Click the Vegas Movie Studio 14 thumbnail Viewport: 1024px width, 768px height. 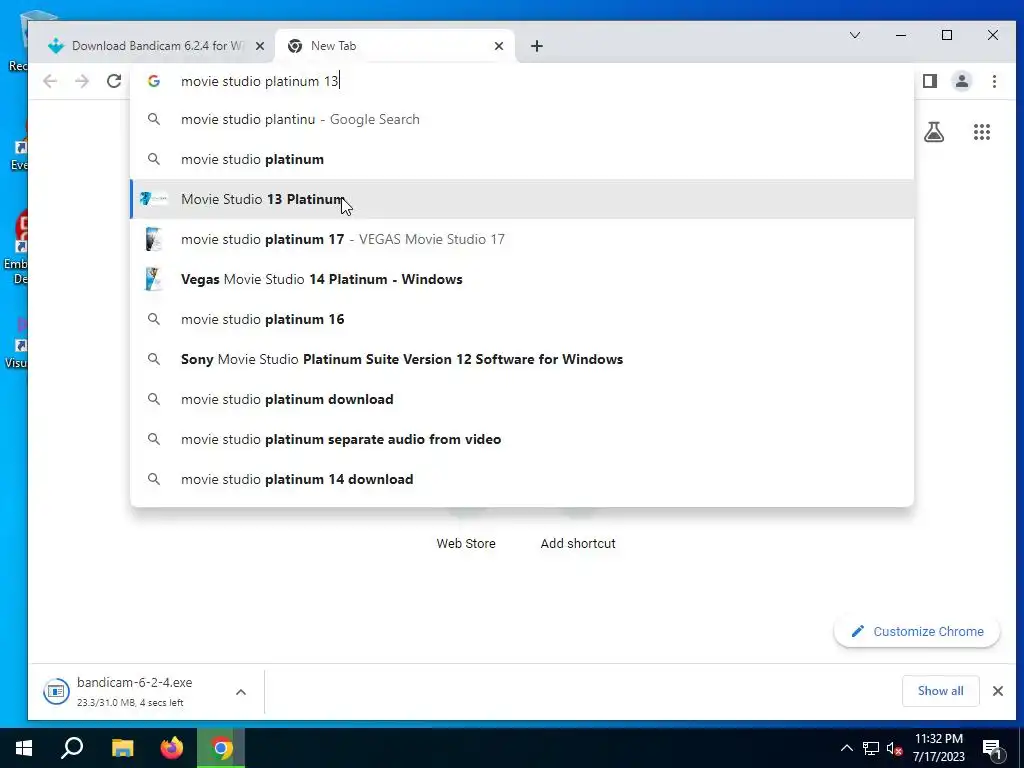[153, 279]
